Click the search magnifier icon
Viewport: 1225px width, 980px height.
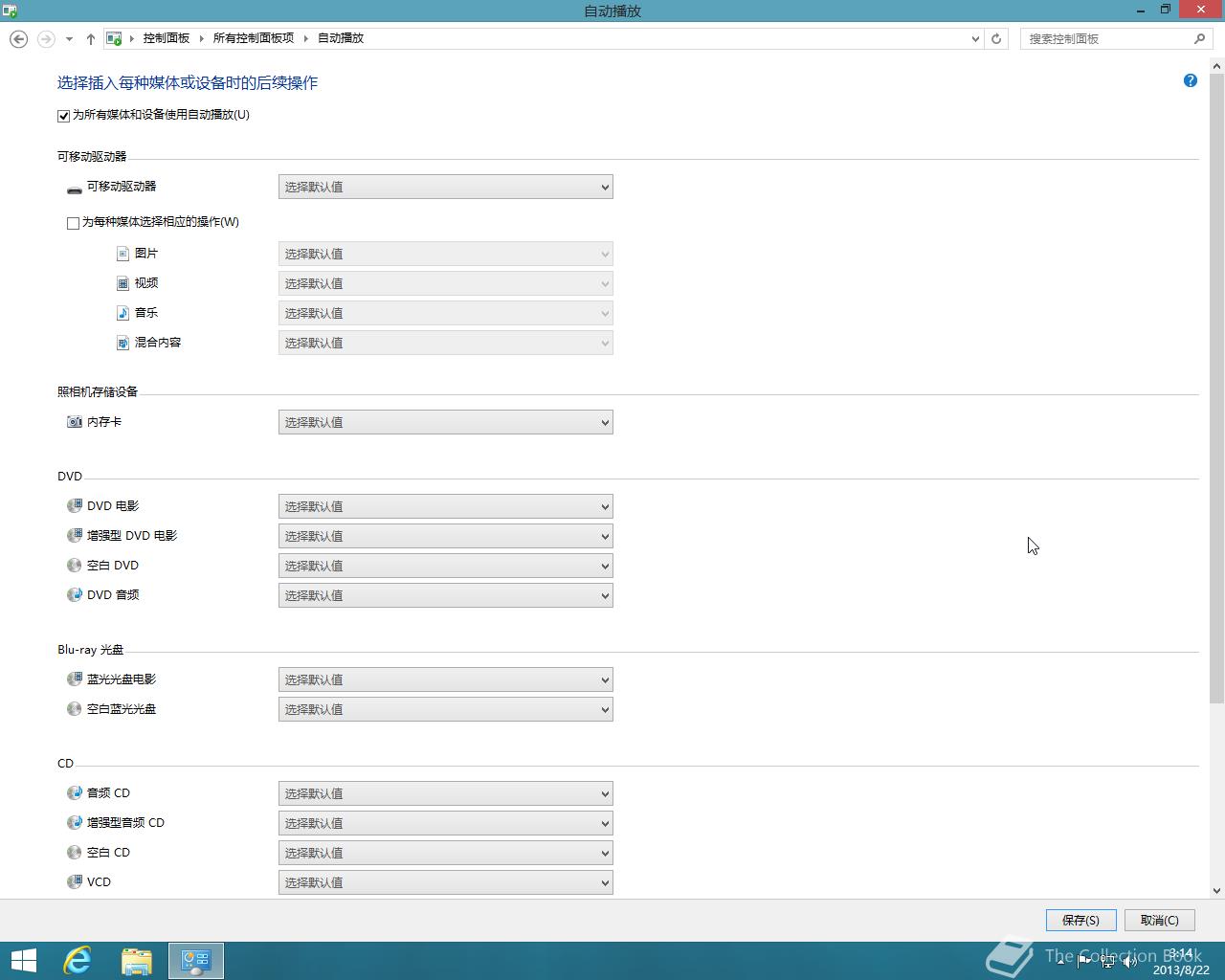[1199, 38]
